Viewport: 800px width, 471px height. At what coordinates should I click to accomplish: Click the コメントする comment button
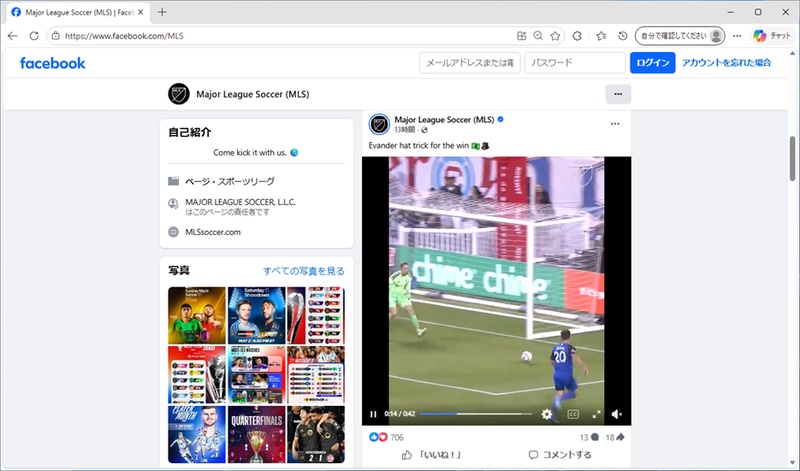coord(560,455)
